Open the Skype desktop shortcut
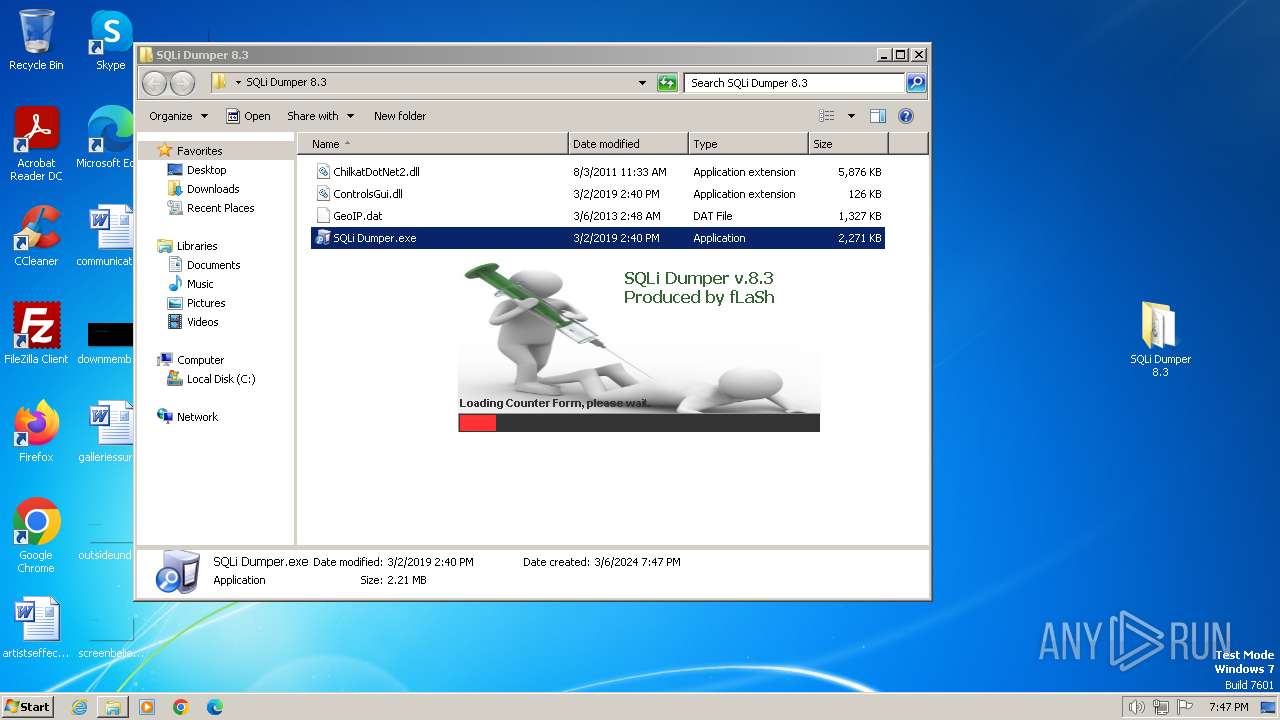This screenshot has height=720, width=1280. click(x=110, y=40)
